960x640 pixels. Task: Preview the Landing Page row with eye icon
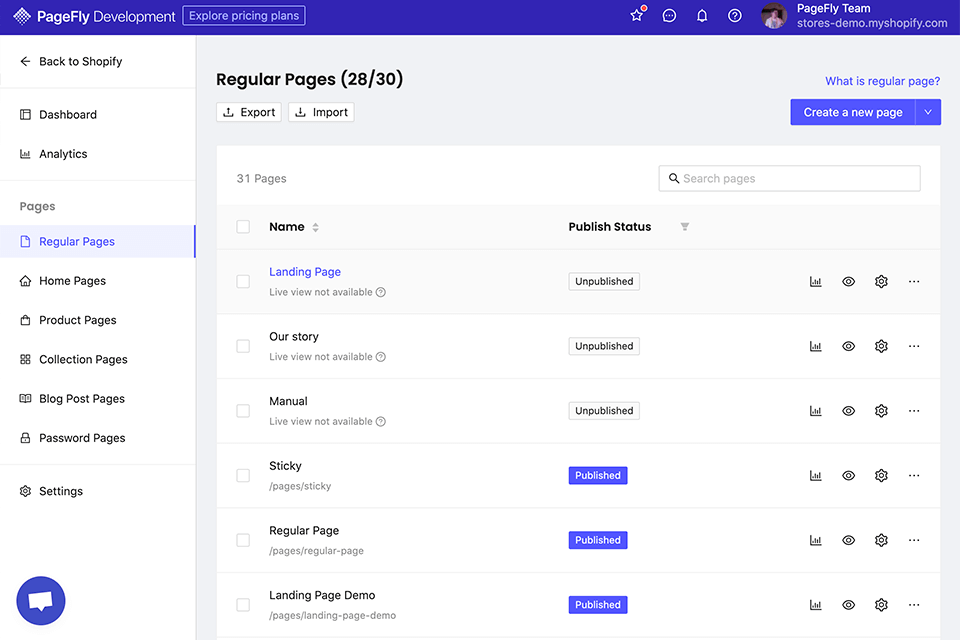tap(849, 282)
